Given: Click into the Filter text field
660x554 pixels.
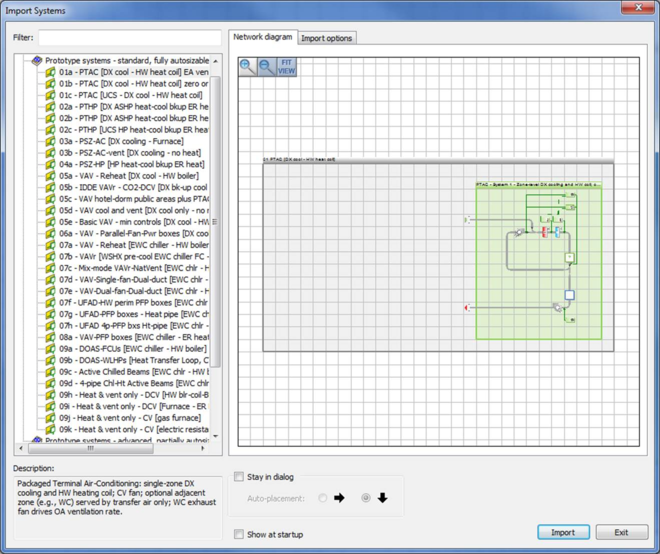Looking at the screenshot, I should click(130, 38).
